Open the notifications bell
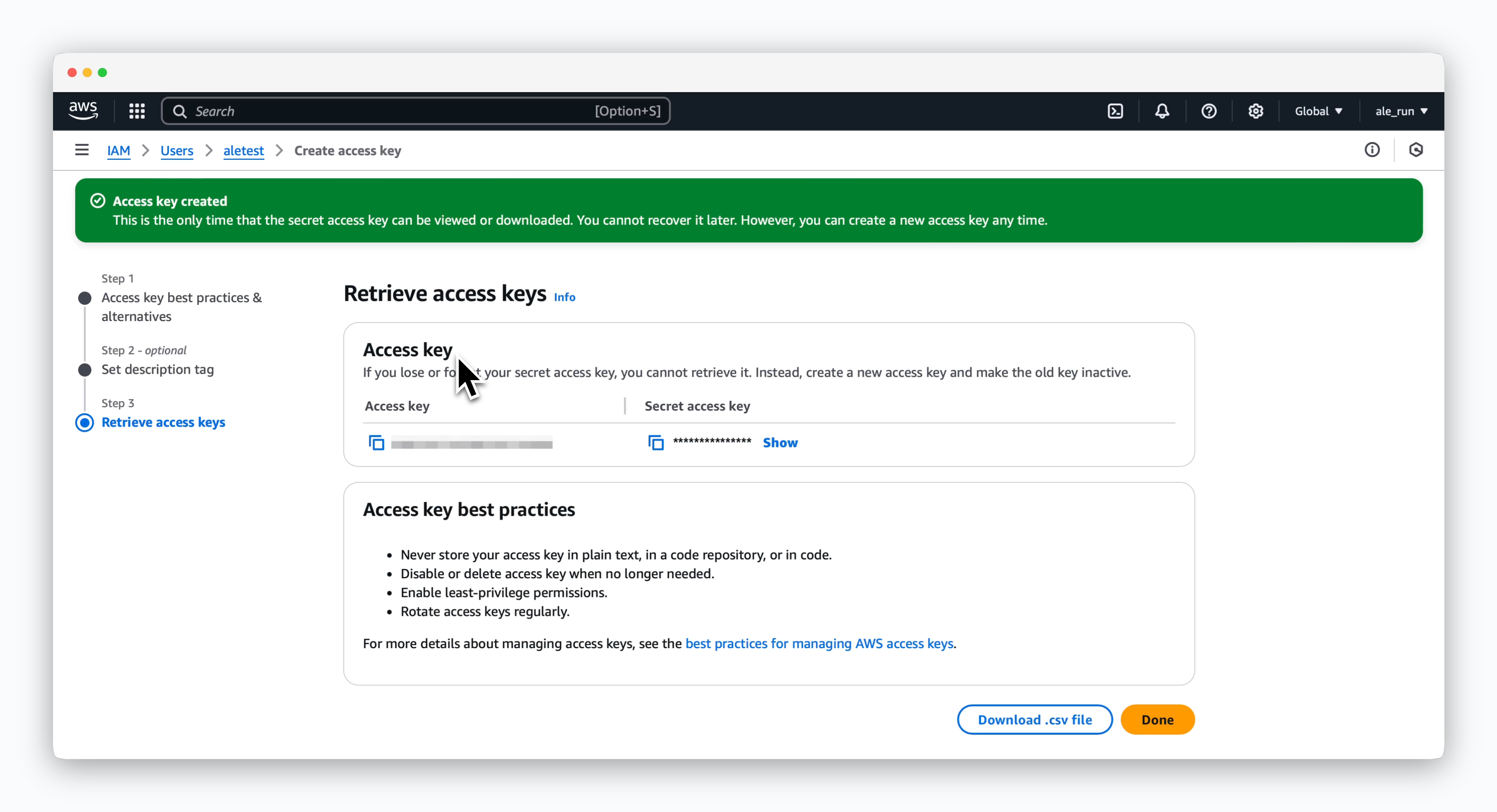The height and width of the screenshot is (812, 1497). point(1162,111)
